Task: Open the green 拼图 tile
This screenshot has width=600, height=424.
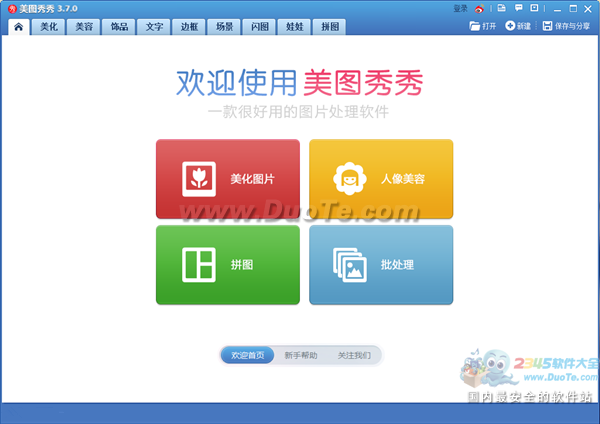Action: (x=228, y=265)
